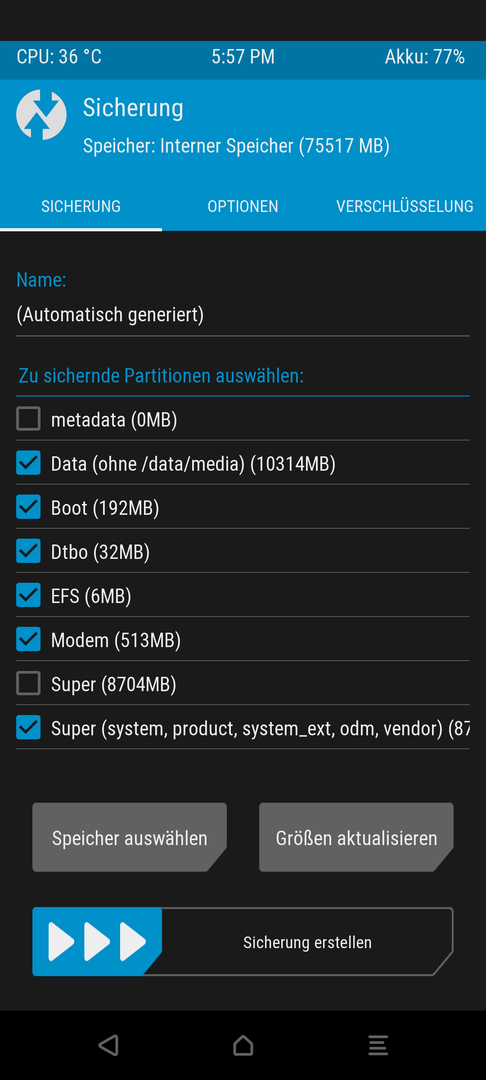Select the SICHERUNG tab

(x=81, y=206)
